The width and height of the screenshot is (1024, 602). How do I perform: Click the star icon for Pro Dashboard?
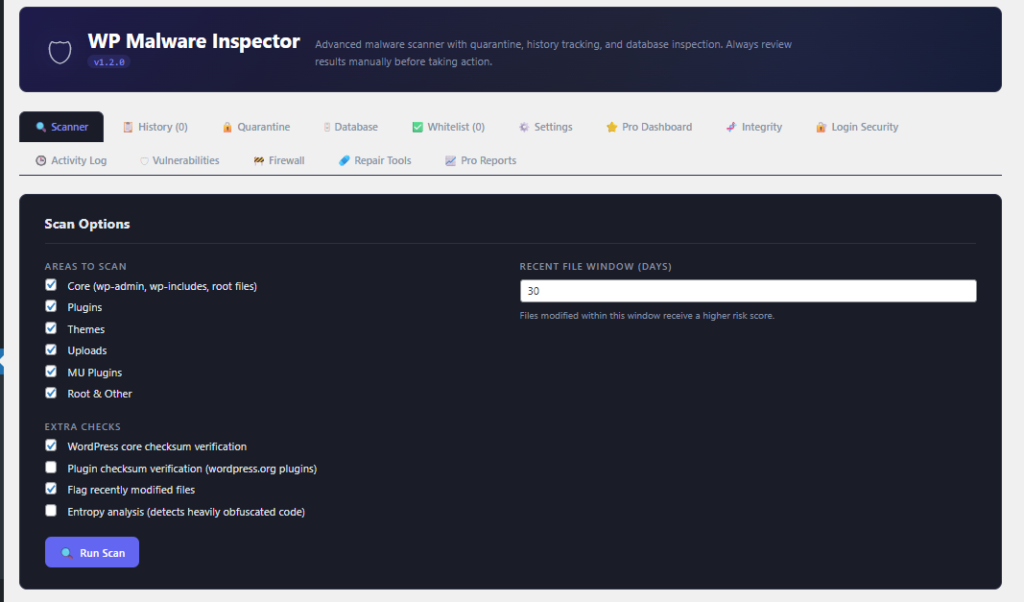pos(612,127)
